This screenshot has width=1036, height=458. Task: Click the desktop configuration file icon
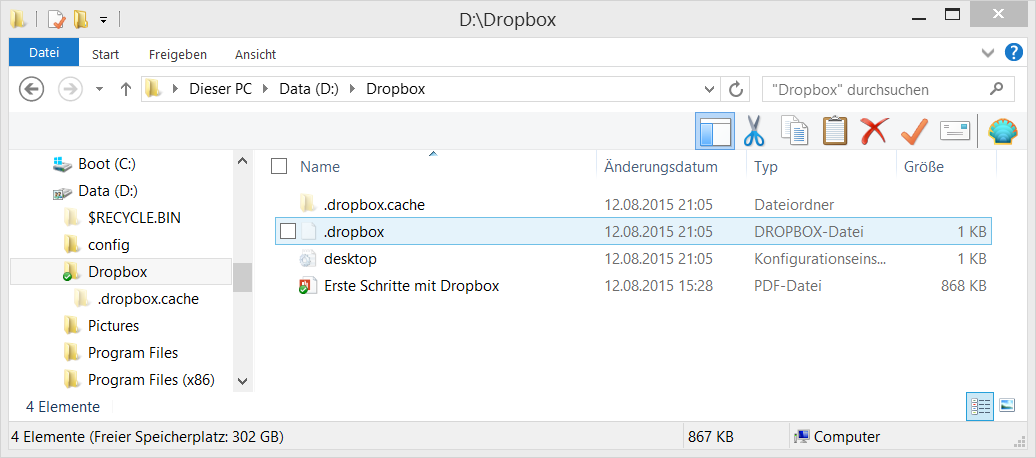[307, 258]
